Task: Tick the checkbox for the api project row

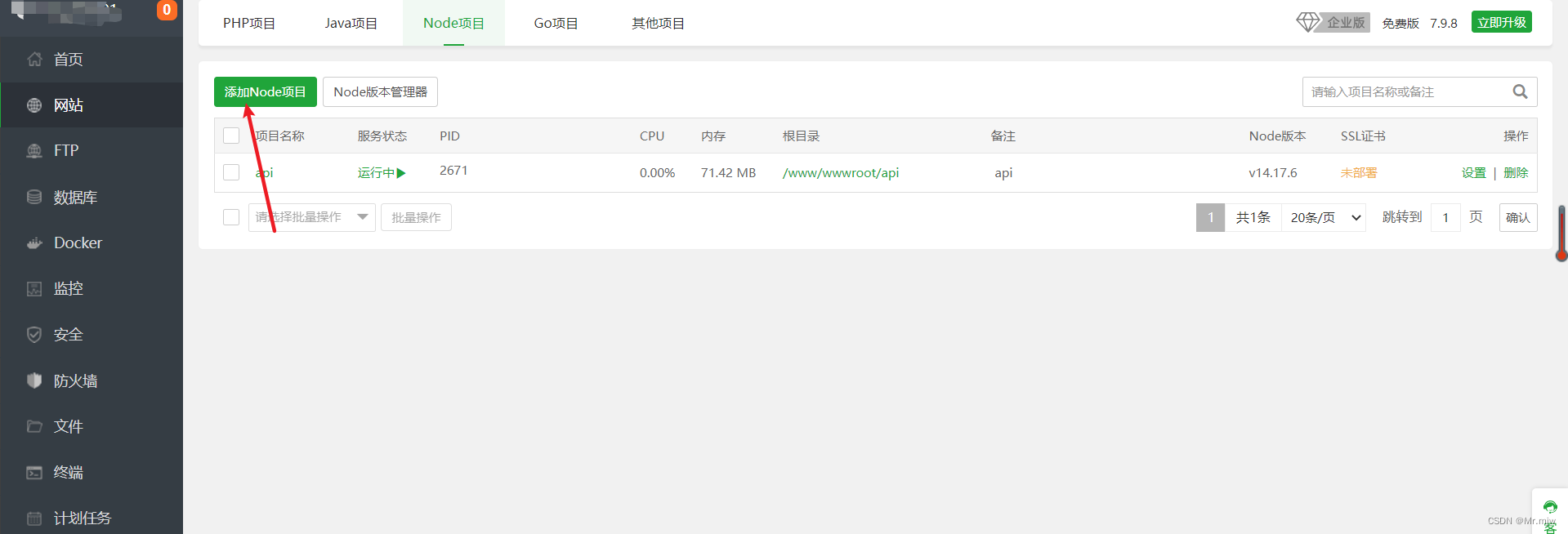Action: tap(231, 172)
